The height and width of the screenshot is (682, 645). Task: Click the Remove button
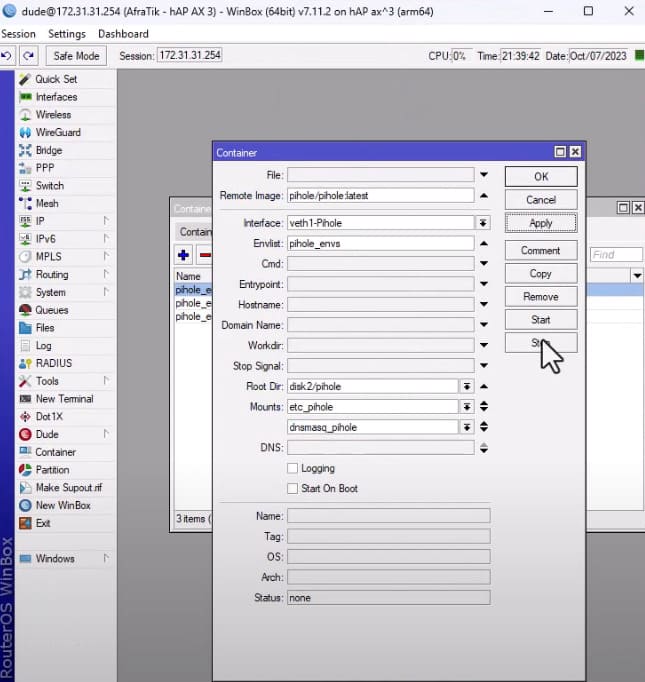point(541,297)
